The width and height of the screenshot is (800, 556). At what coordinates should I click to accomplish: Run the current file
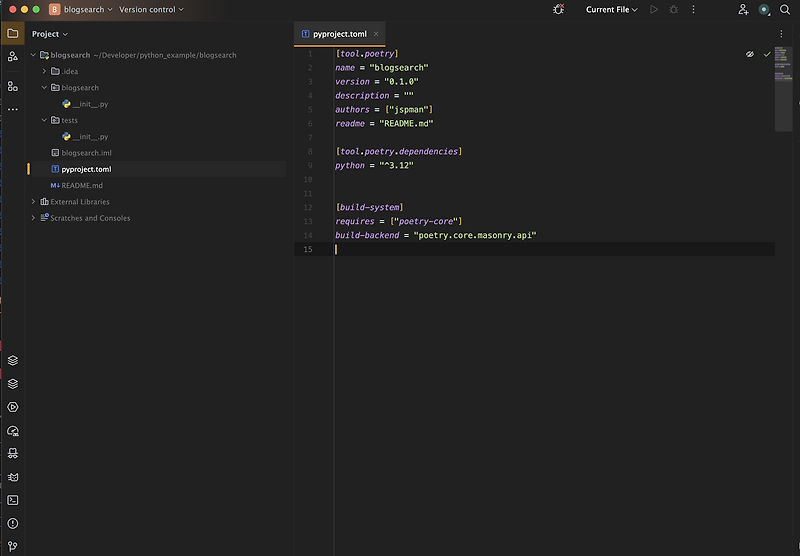tap(654, 9)
